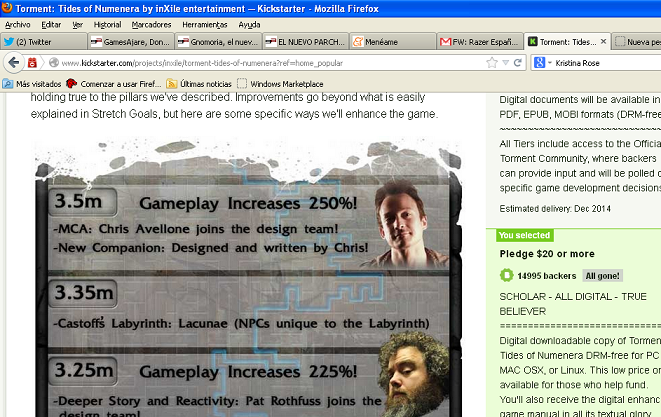The width and height of the screenshot is (661, 417).
Task: Switch to the FW: Razer Gmail tab
Action: [480, 41]
